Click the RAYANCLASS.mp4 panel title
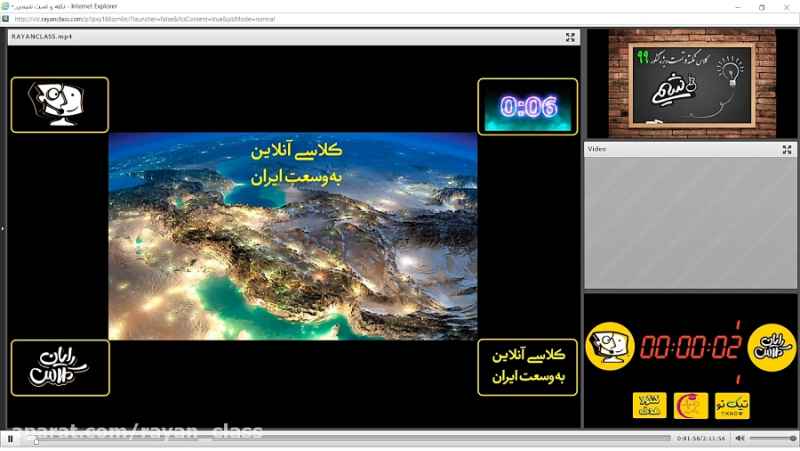Image resolution: width=800 pixels, height=451 pixels. point(42,37)
